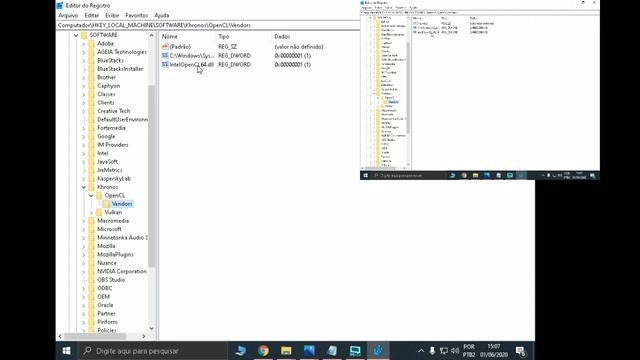Click the Khronos folder icon
Viewport: 640px width, 360px height.
point(91,187)
